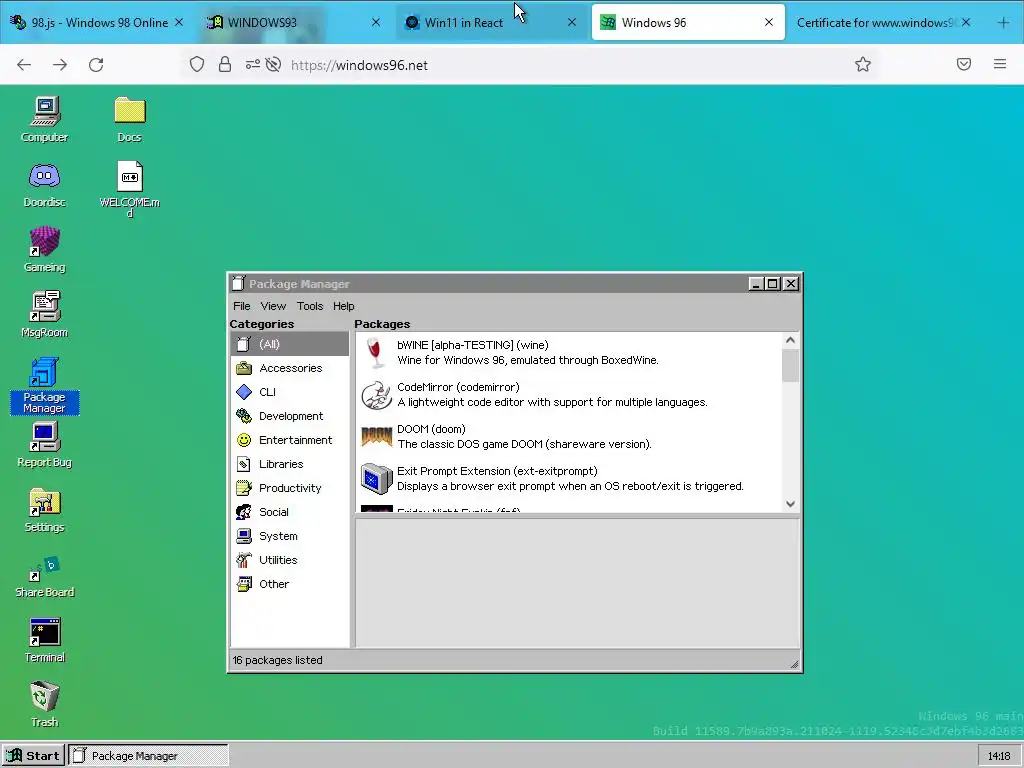The image size is (1024, 768).
Task: Click the Package Manager taskbar button
Action: point(149,756)
